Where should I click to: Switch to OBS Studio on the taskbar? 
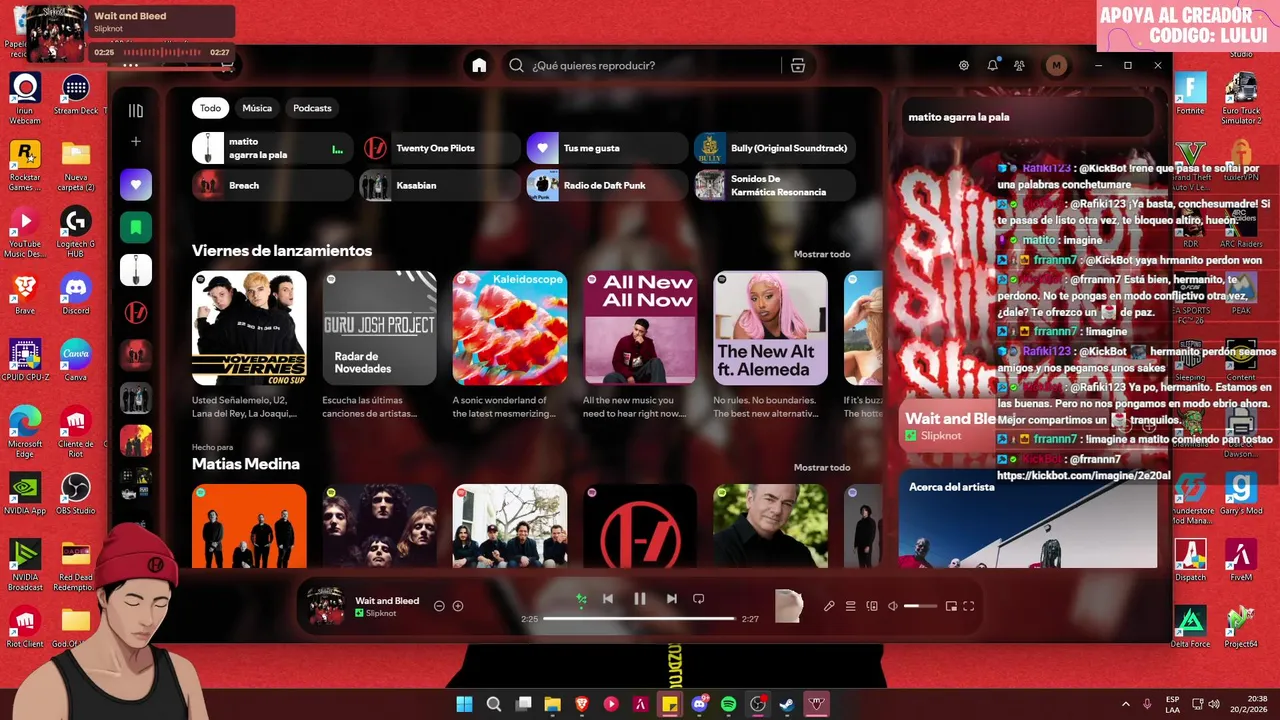click(x=758, y=704)
